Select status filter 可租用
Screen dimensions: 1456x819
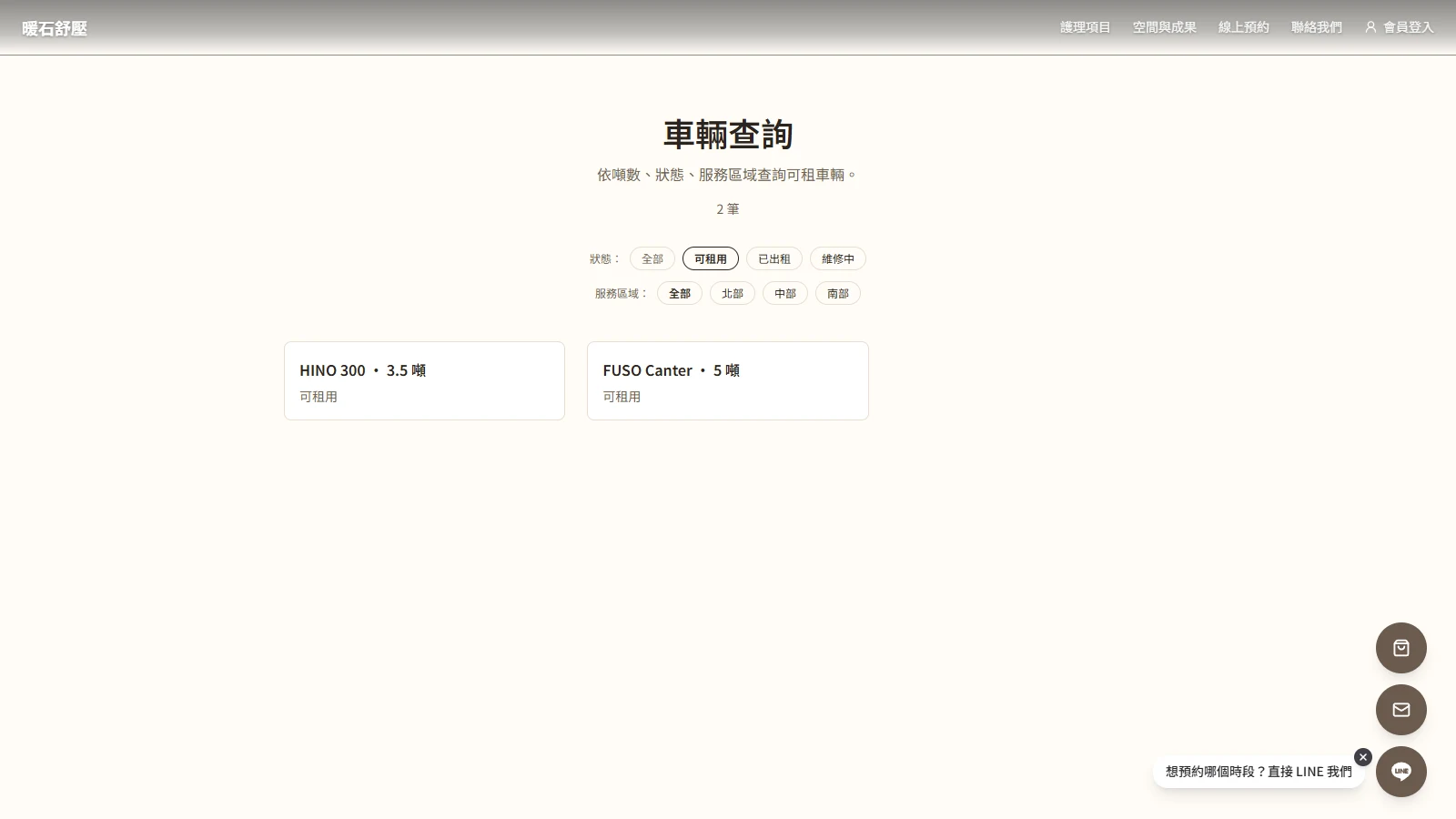[x=711, y=258]
